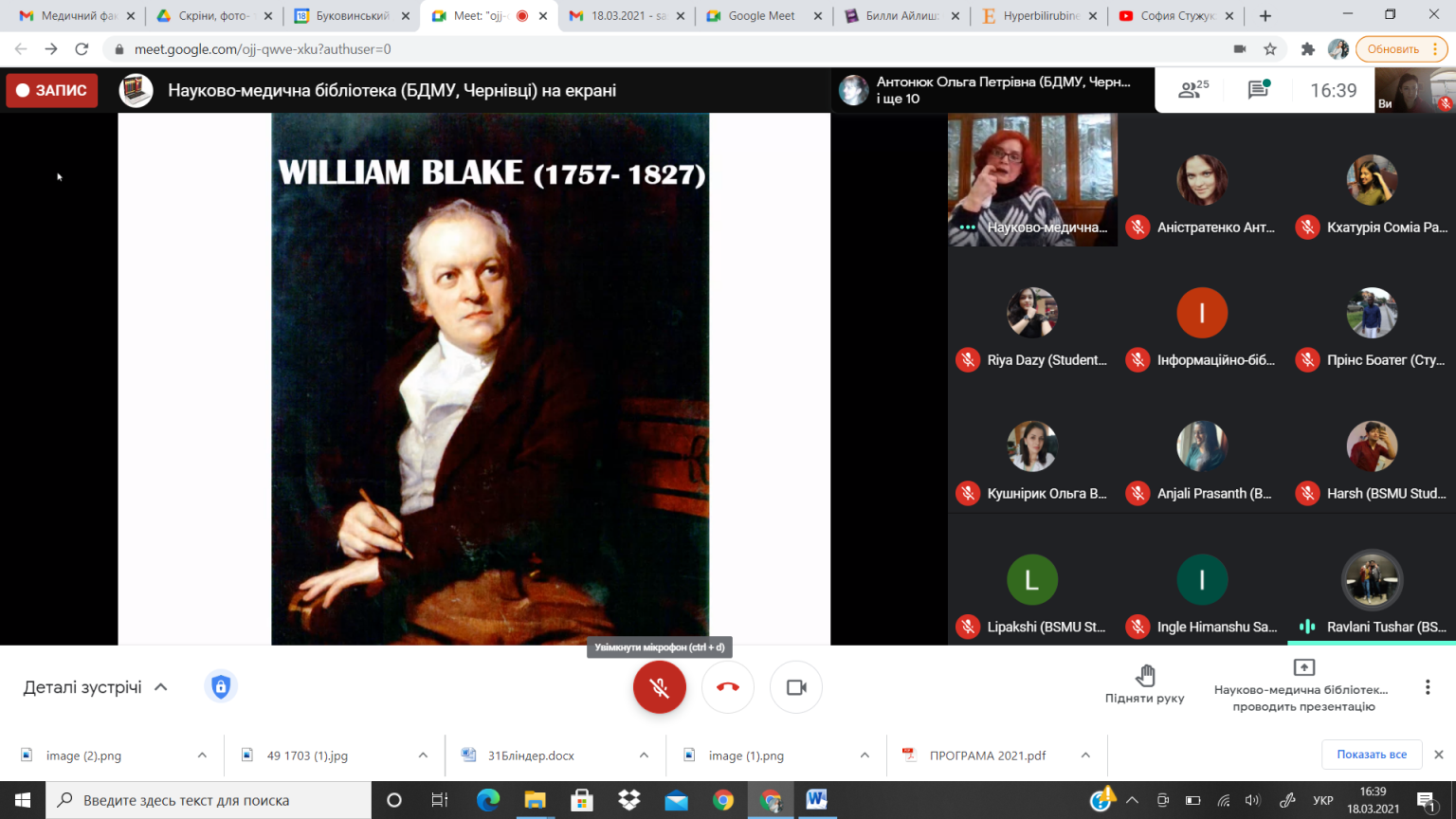
Task: Select the Harsh (BSMU Stud... participant tile
Action: [x=1372, y=446]
